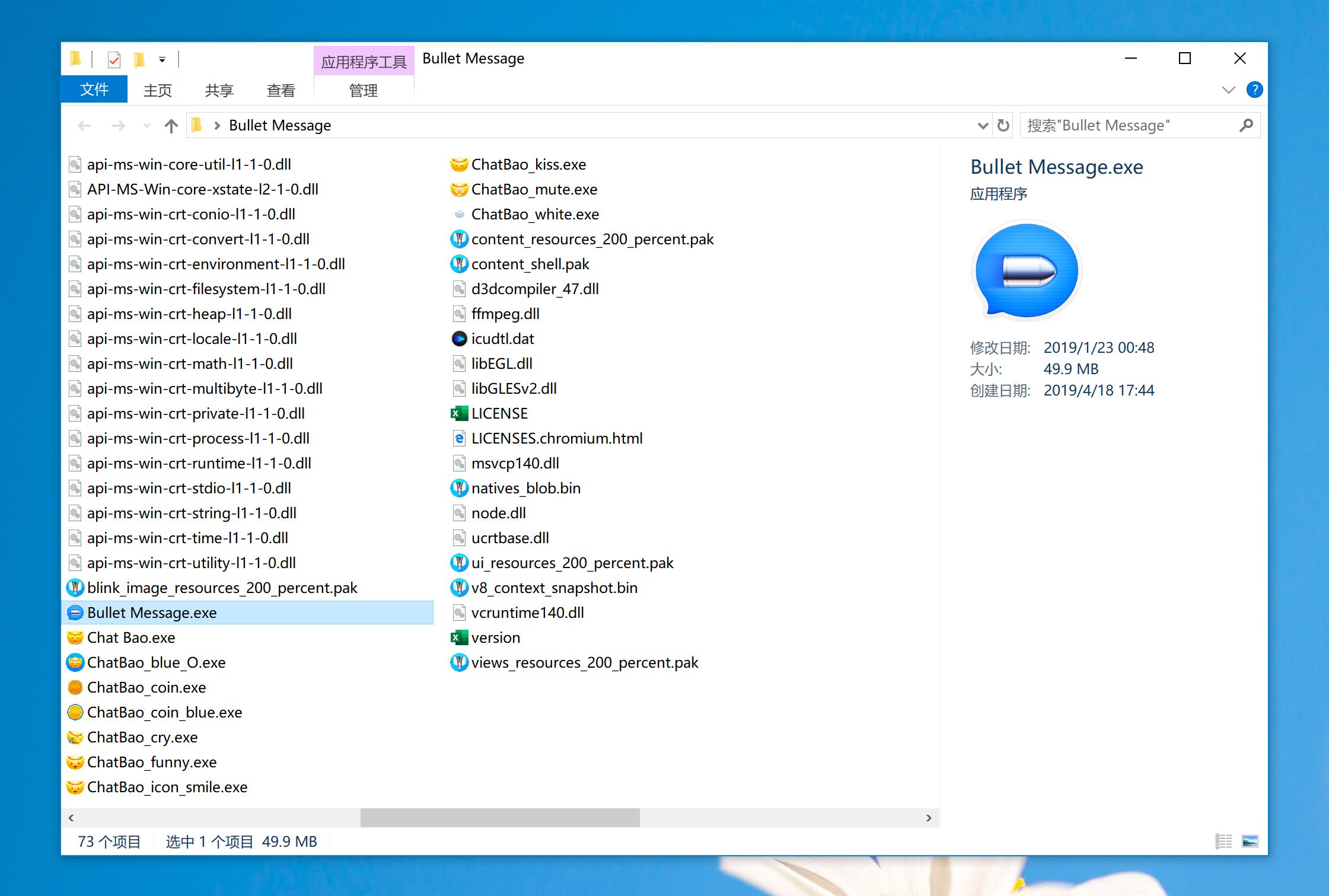Open the Explorer help icon
This screenshot has width=1329, height=896.
pos(1254,90)
